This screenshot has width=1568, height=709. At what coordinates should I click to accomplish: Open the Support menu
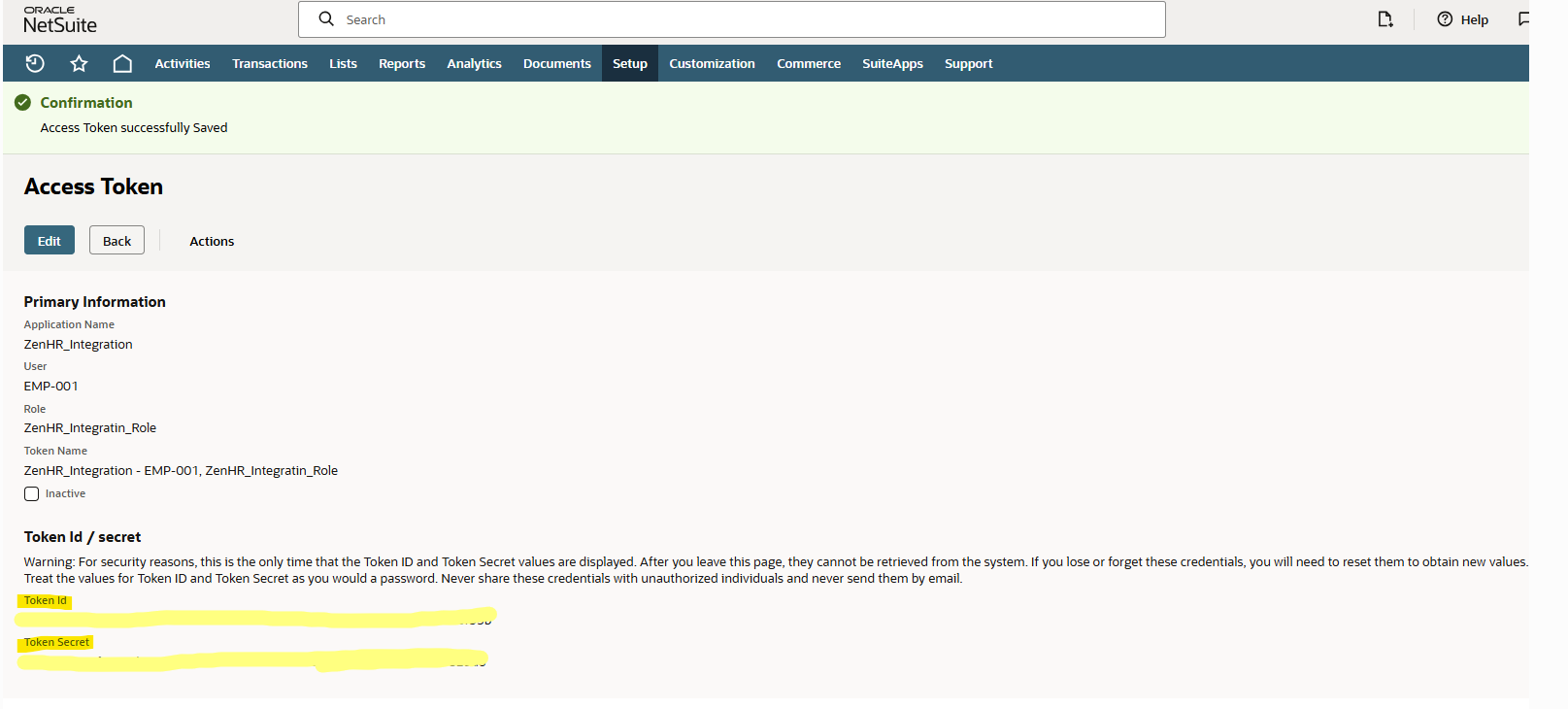[x=969, y=63]
